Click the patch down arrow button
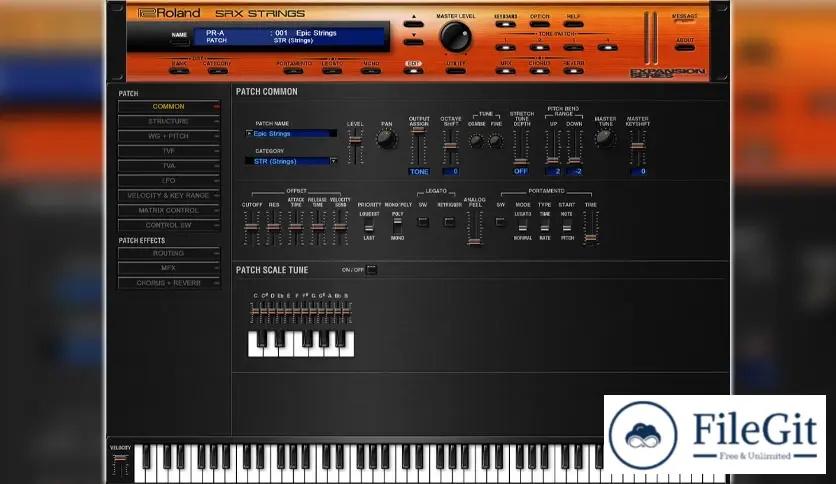The image size is (836, 484). point(413,42)
